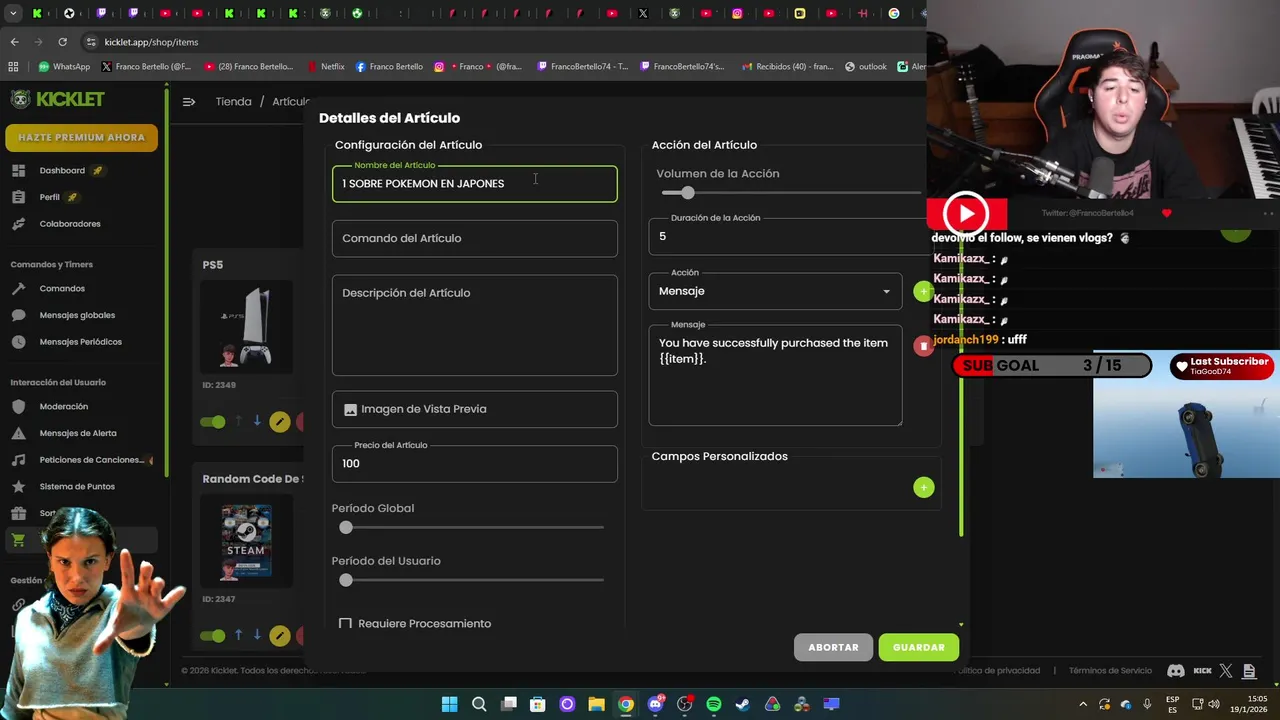The width and height of the screenshot is (1280, 720).
Task: Click Tienda in the breadcrumb
Action: (x=233, y=101)
